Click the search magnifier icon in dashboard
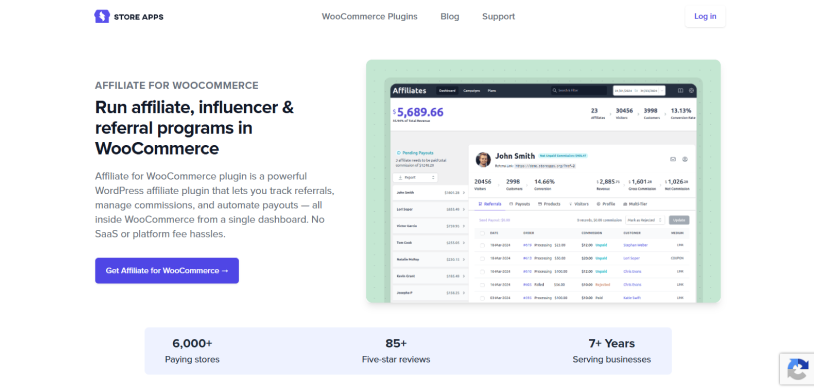This screenshot has height=390, width=814. (554, 90)
